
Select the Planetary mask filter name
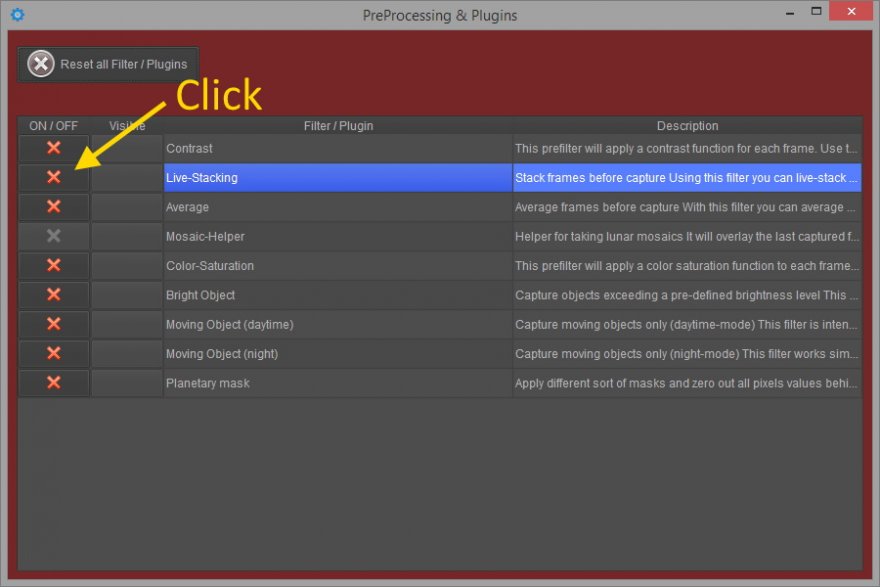click(x=208, y=383)
